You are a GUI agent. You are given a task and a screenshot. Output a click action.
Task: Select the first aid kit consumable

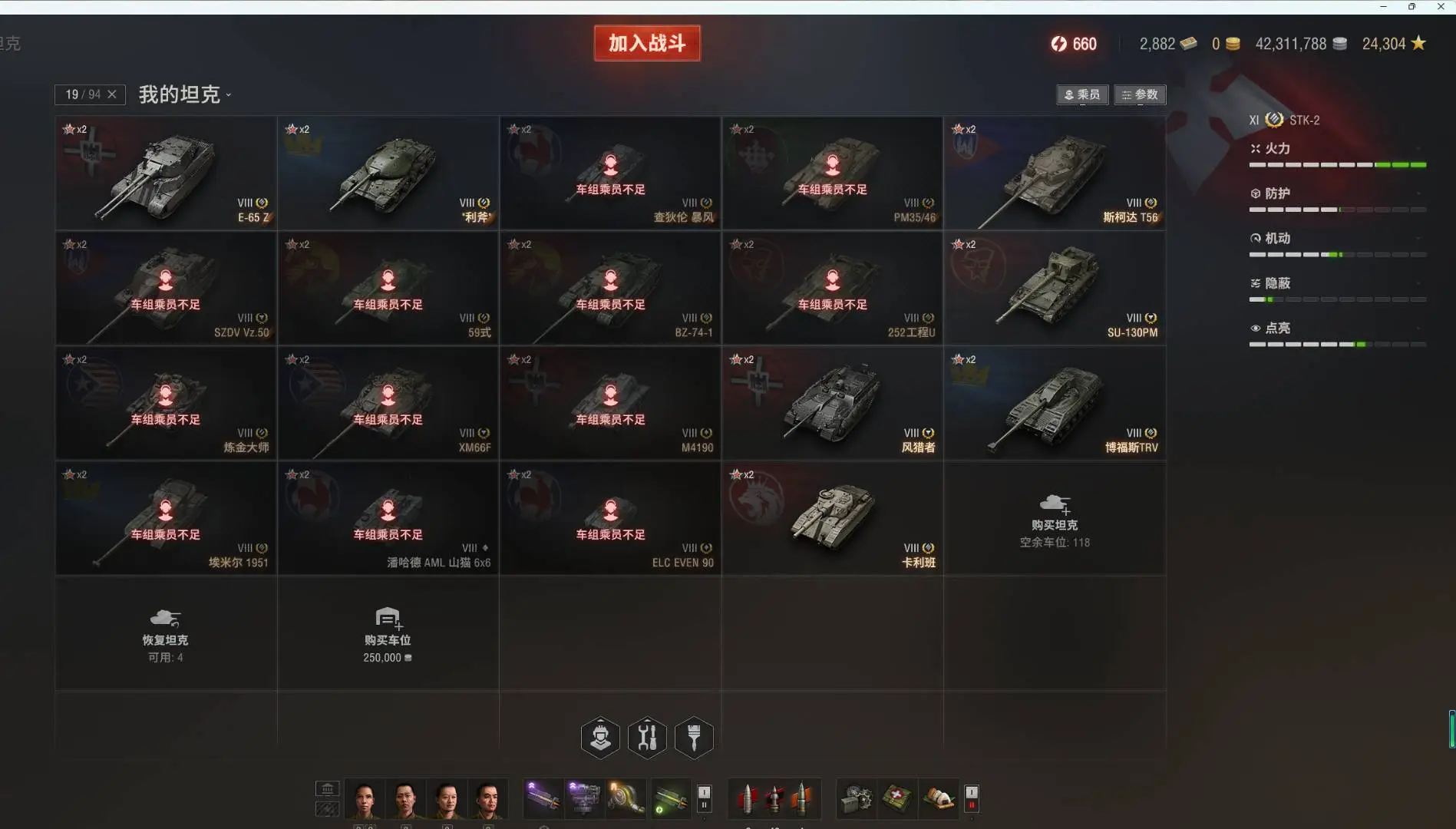(x=896, y=798)
